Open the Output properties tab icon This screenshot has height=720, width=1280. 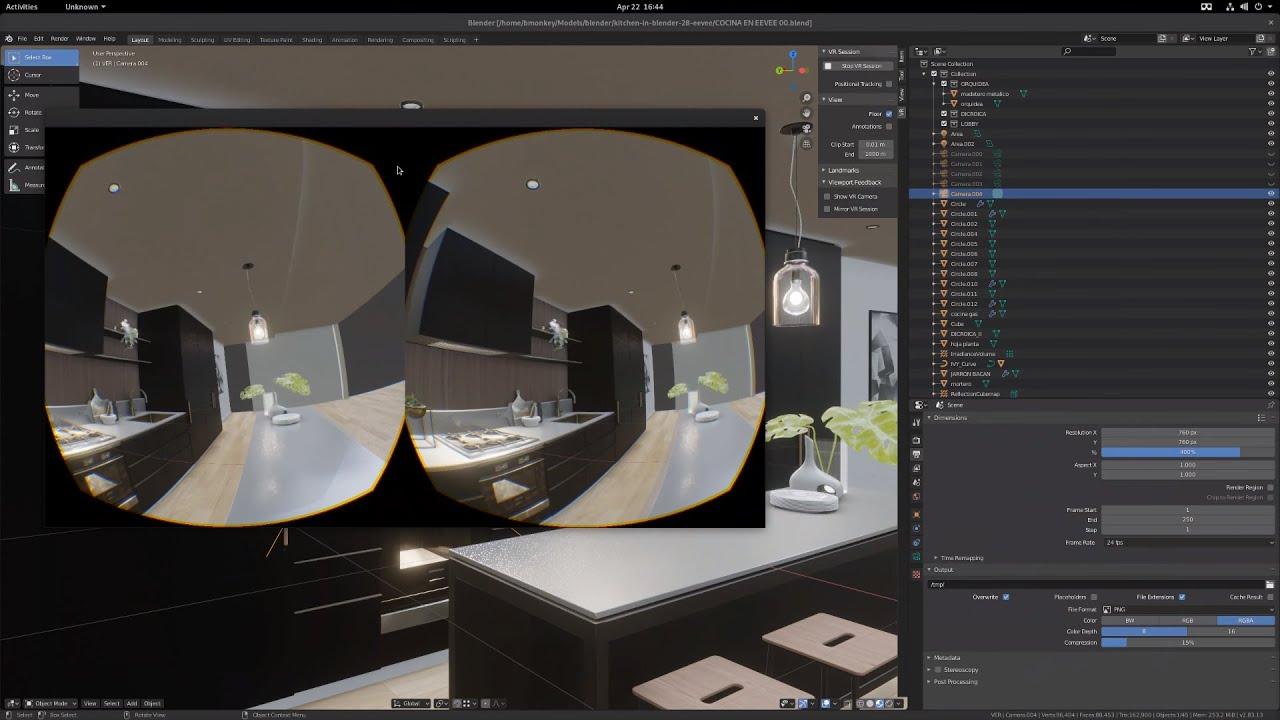coord(916,454)
